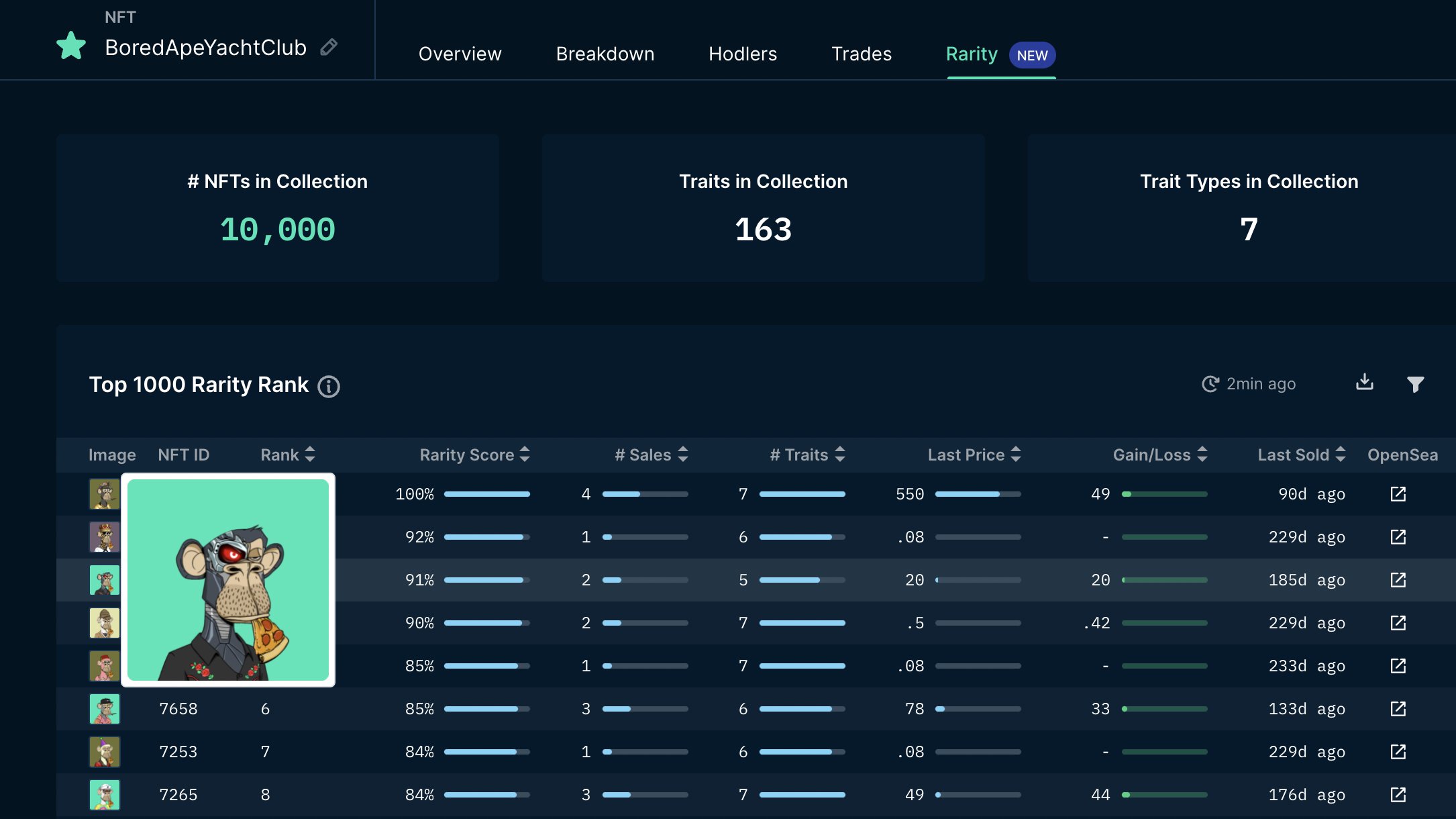Open the OpenSea link on the top-ranked row

(x=1398, y=493)
